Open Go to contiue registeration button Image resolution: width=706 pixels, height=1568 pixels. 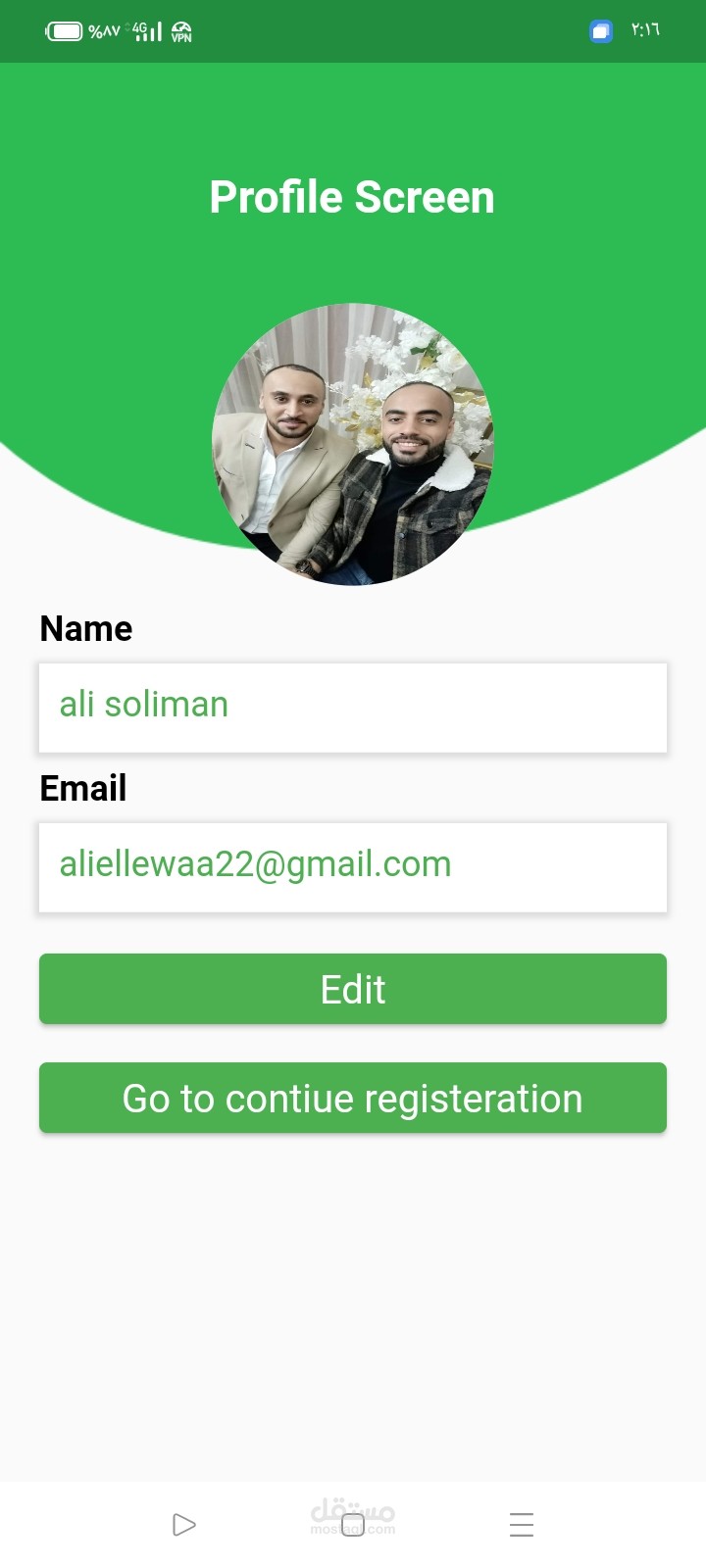353,1098
